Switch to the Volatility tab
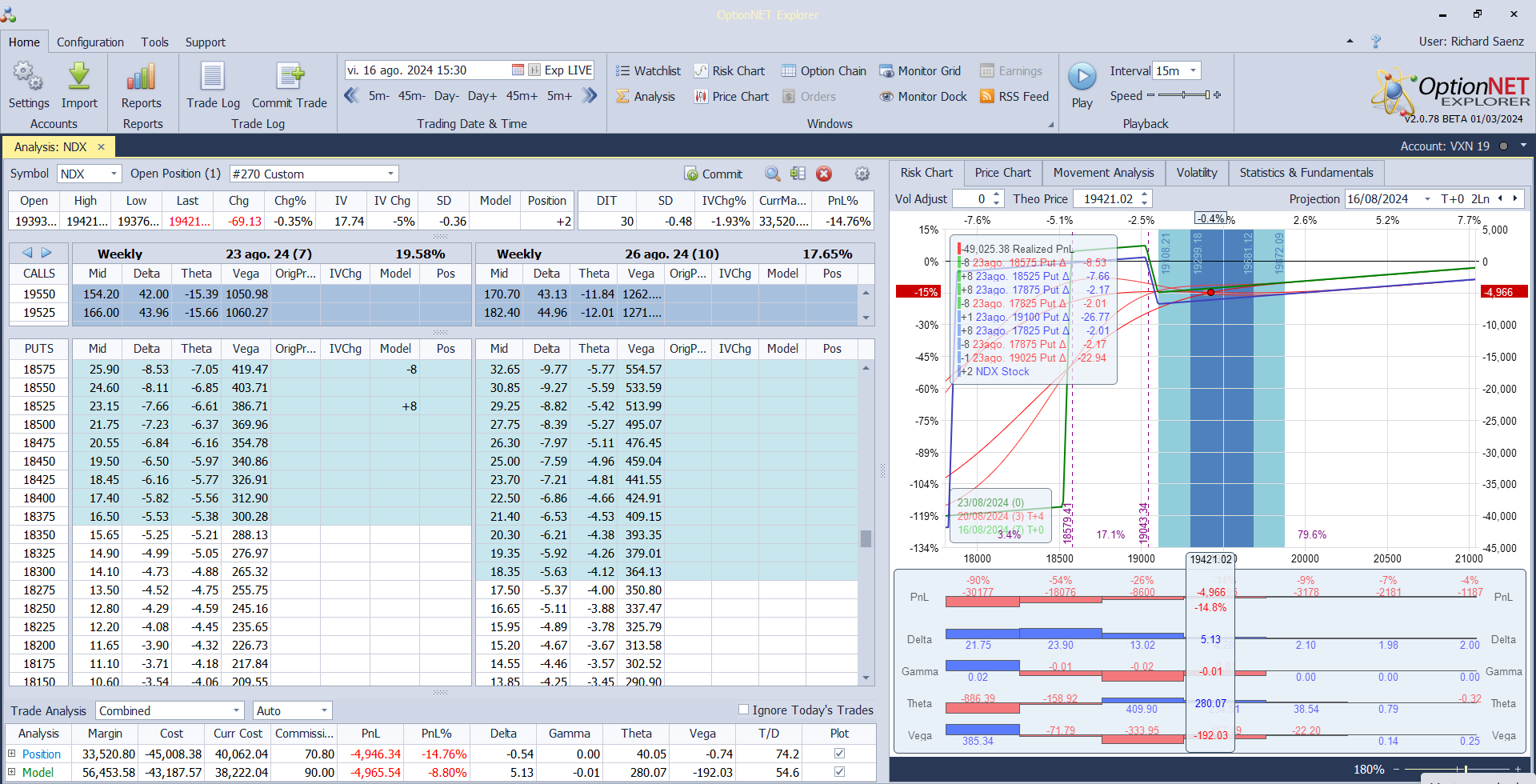 pos(1196,173)
